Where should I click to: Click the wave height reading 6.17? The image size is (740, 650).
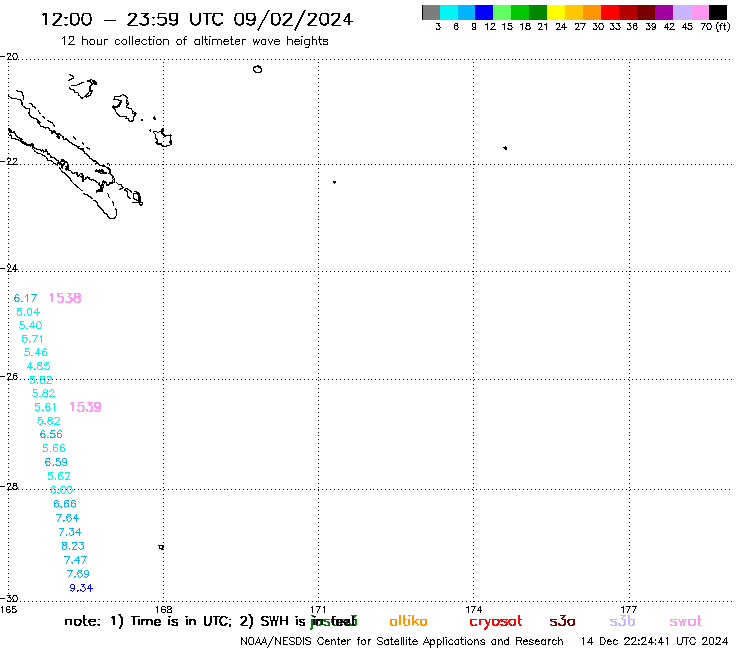point(25,298)
